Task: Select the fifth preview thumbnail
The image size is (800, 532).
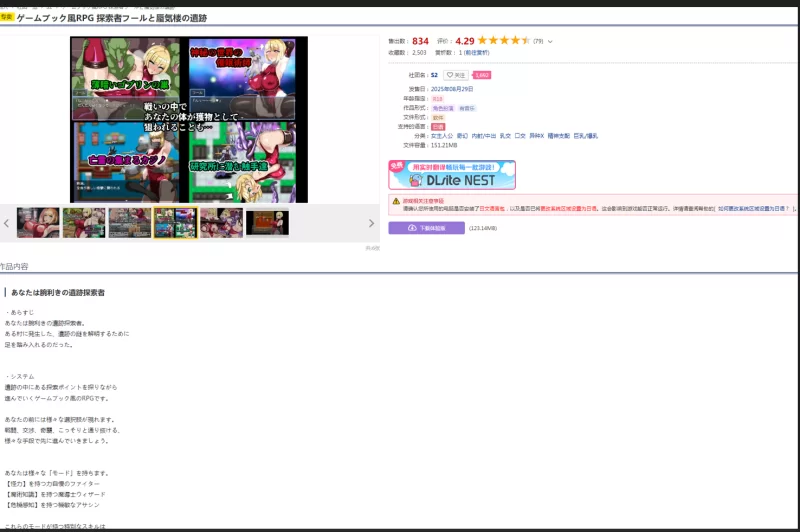Action: pyautogui.click(x=221, y=223)
